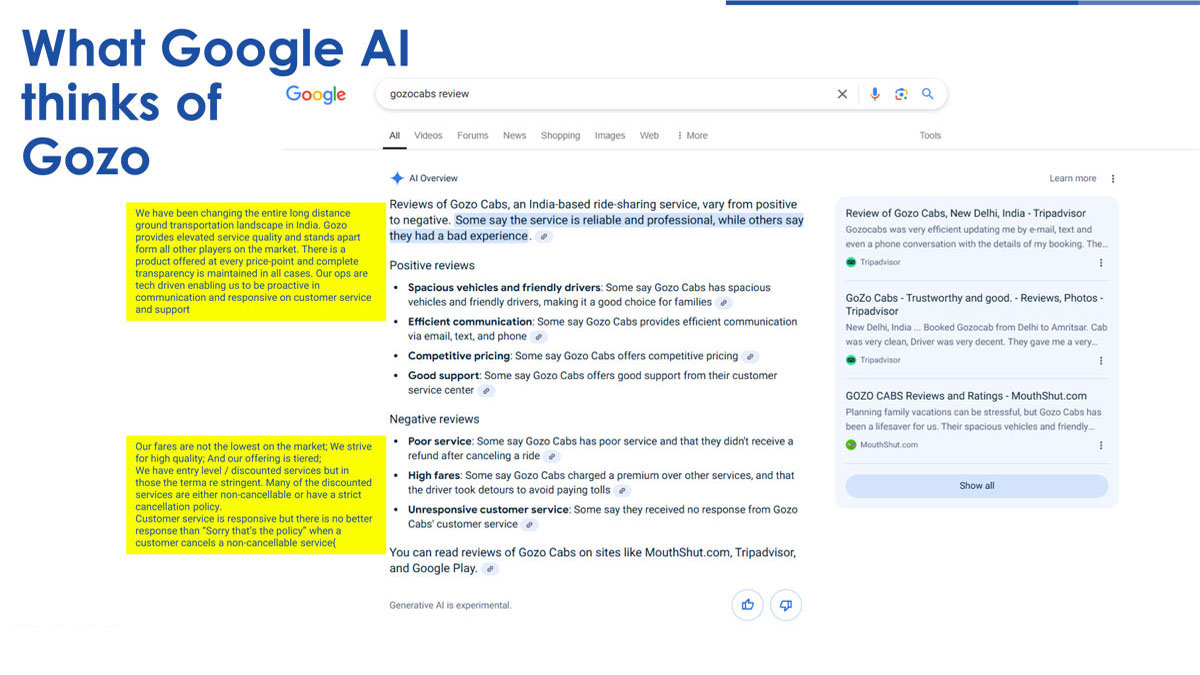Image resolution: width=1200 pixels, height=675 pixels.
Task: Open options for MouthShut.com result
Action: (1101, 445)
